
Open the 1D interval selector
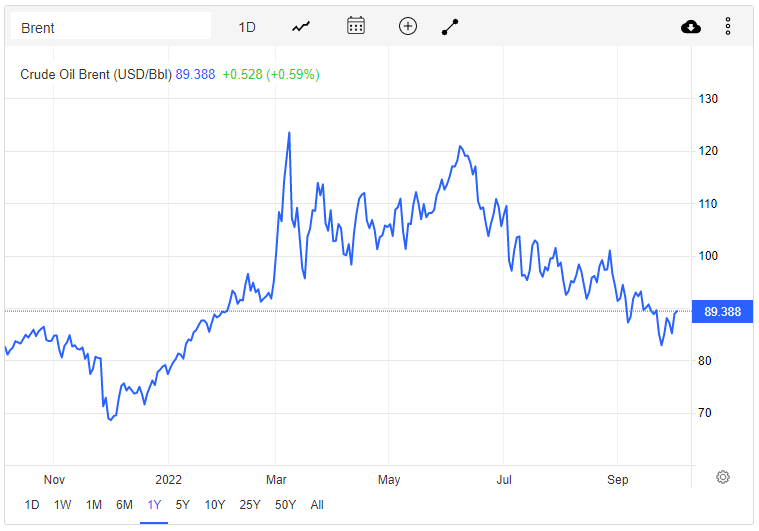click(247, 27)
